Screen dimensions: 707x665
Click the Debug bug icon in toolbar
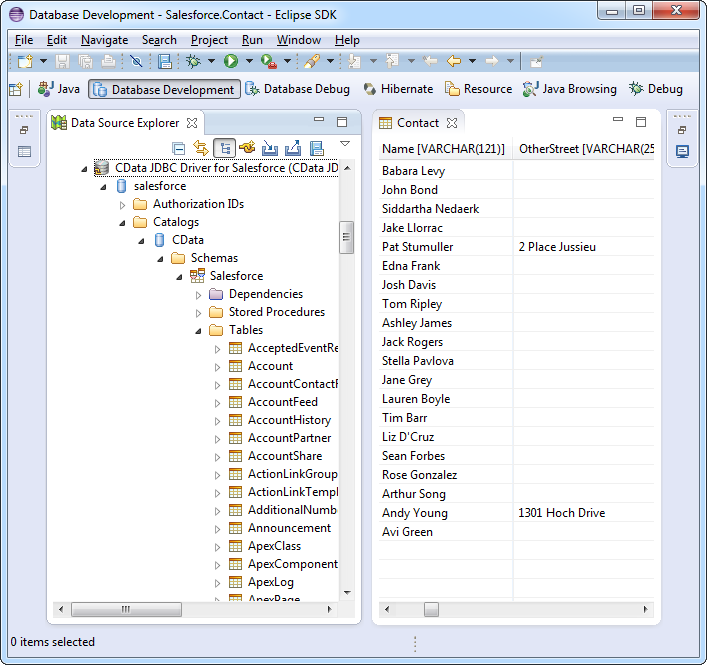(194, 62)
